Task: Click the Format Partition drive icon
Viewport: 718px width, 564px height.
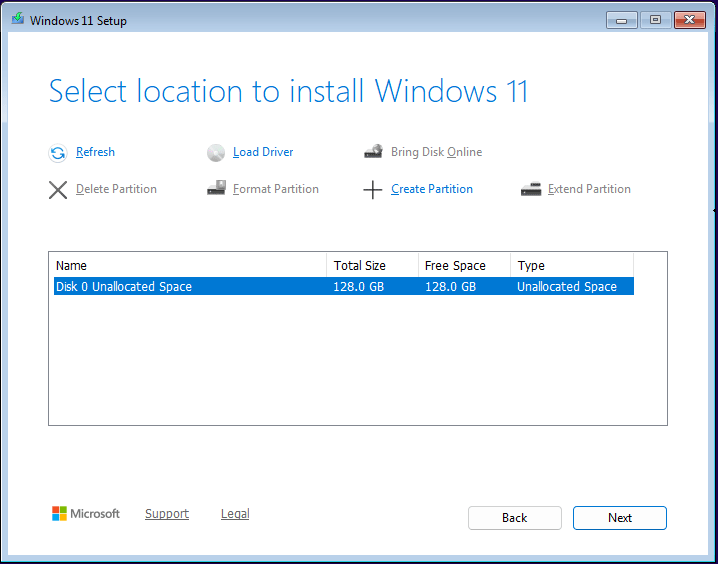Action: point(216,188)
